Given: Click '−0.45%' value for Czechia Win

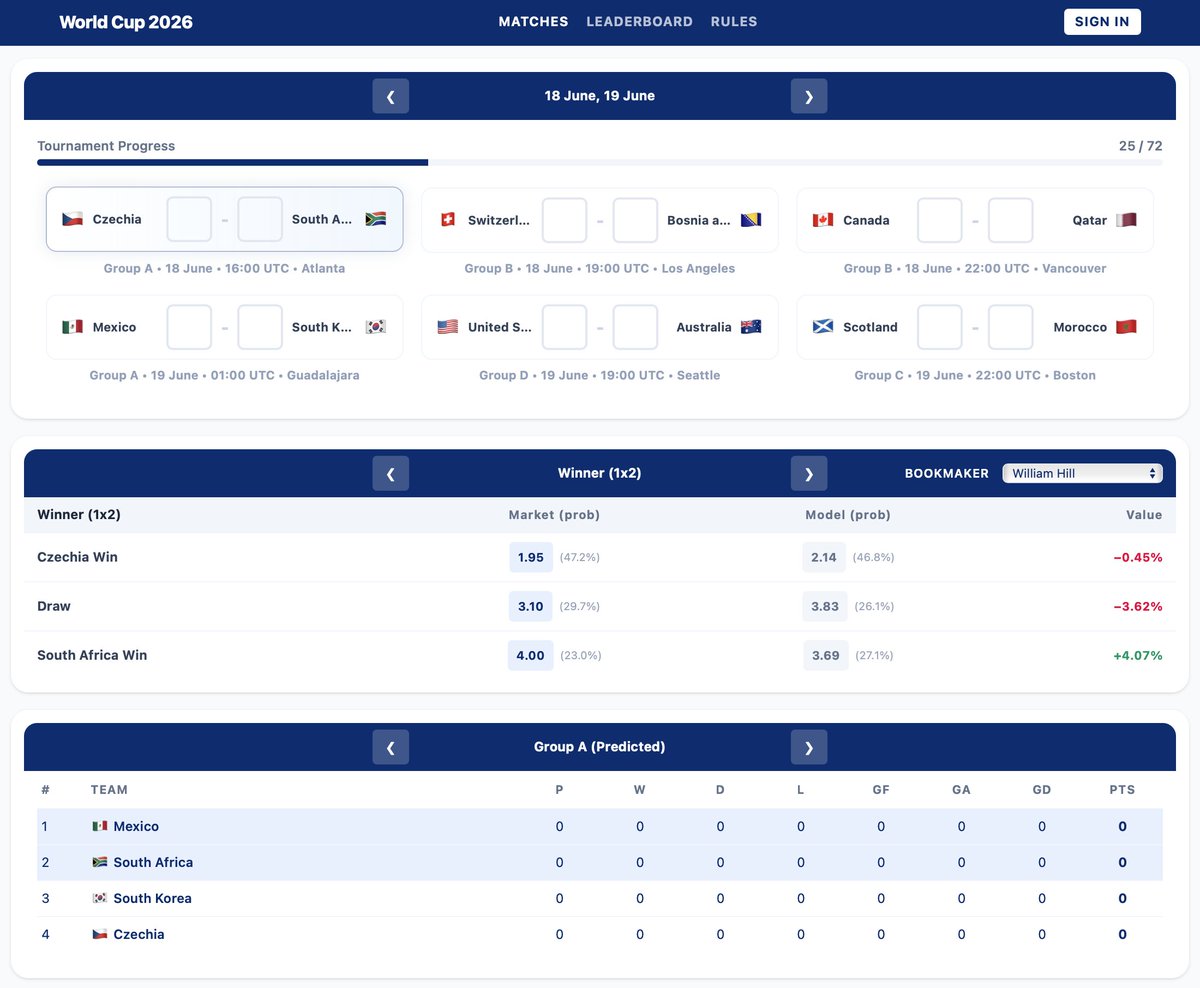Looking at the screenshot, I should pyautogui.click(x=1137, y=557).
